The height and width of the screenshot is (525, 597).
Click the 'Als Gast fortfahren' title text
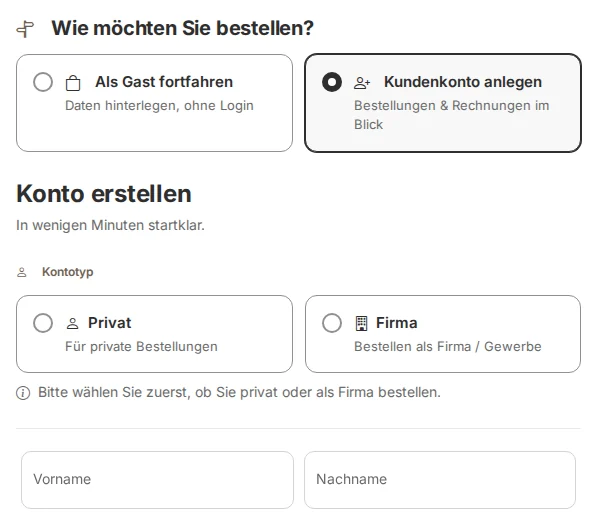pos(164,82)
